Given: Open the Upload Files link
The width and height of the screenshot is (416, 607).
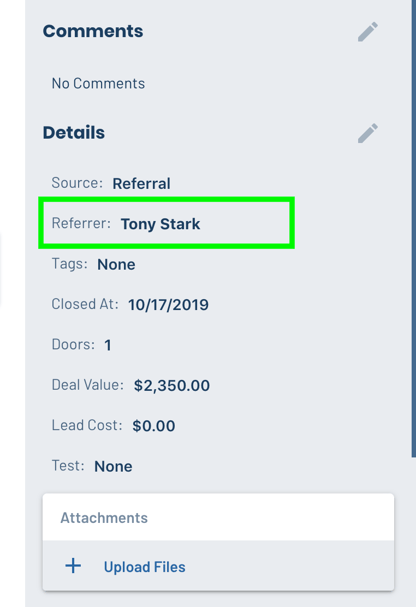Looking at the screenshot, I should pyautogui.click(x=144, y=567).
